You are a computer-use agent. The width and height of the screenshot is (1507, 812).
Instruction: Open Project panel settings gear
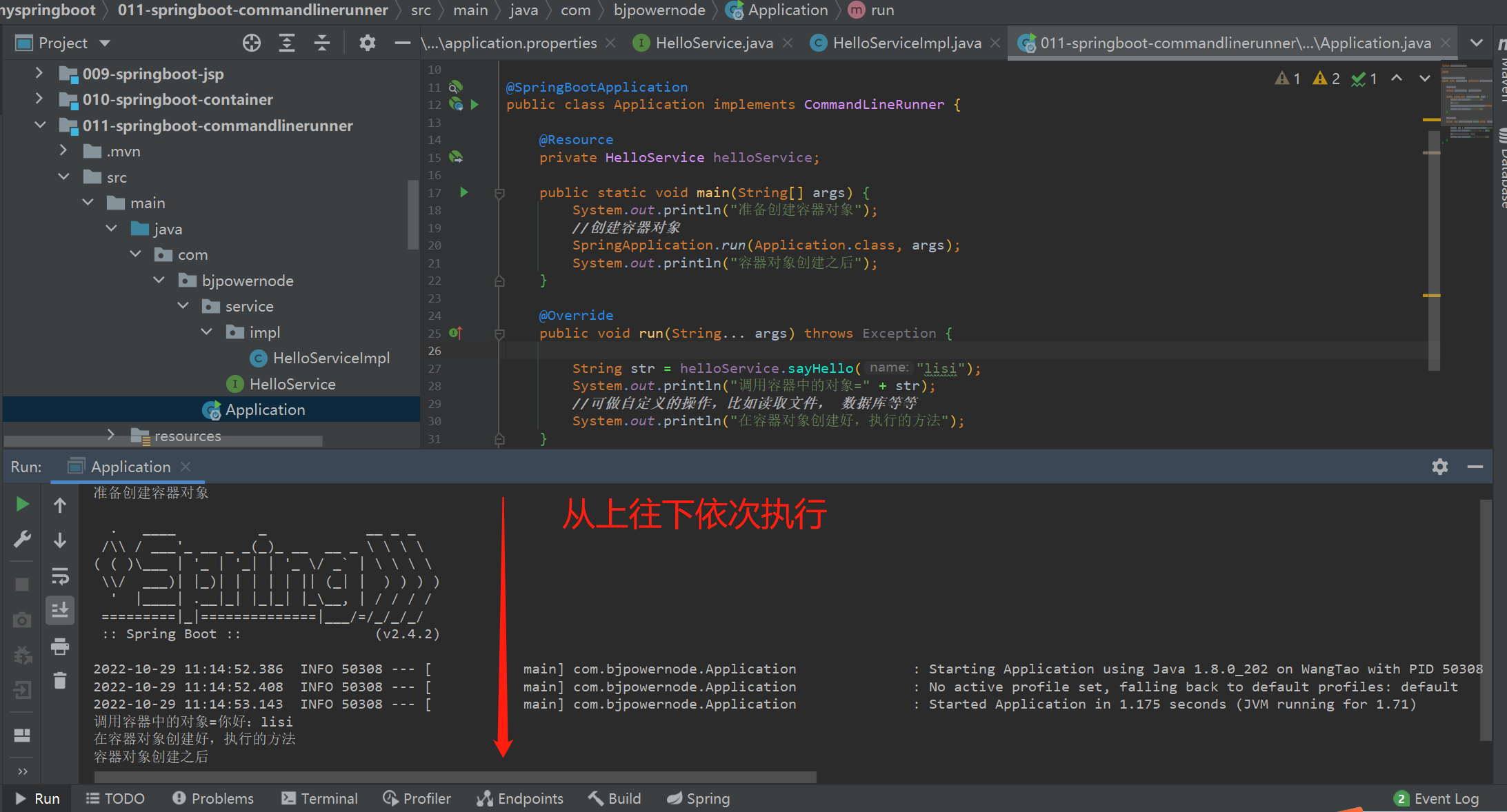point(367,43)
